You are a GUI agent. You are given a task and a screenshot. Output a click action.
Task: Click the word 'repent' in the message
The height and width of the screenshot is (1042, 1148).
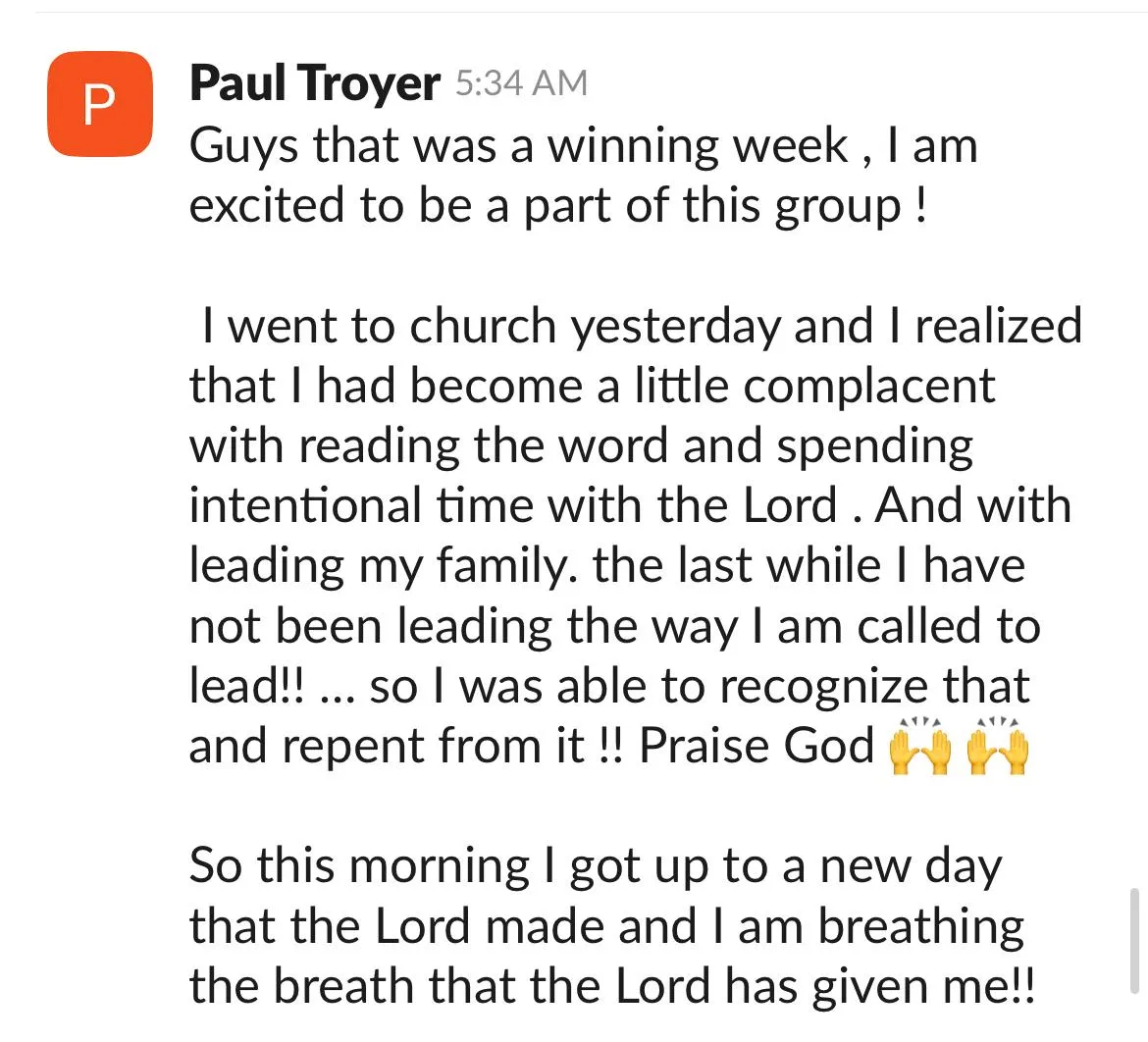(x=353, y=747)
